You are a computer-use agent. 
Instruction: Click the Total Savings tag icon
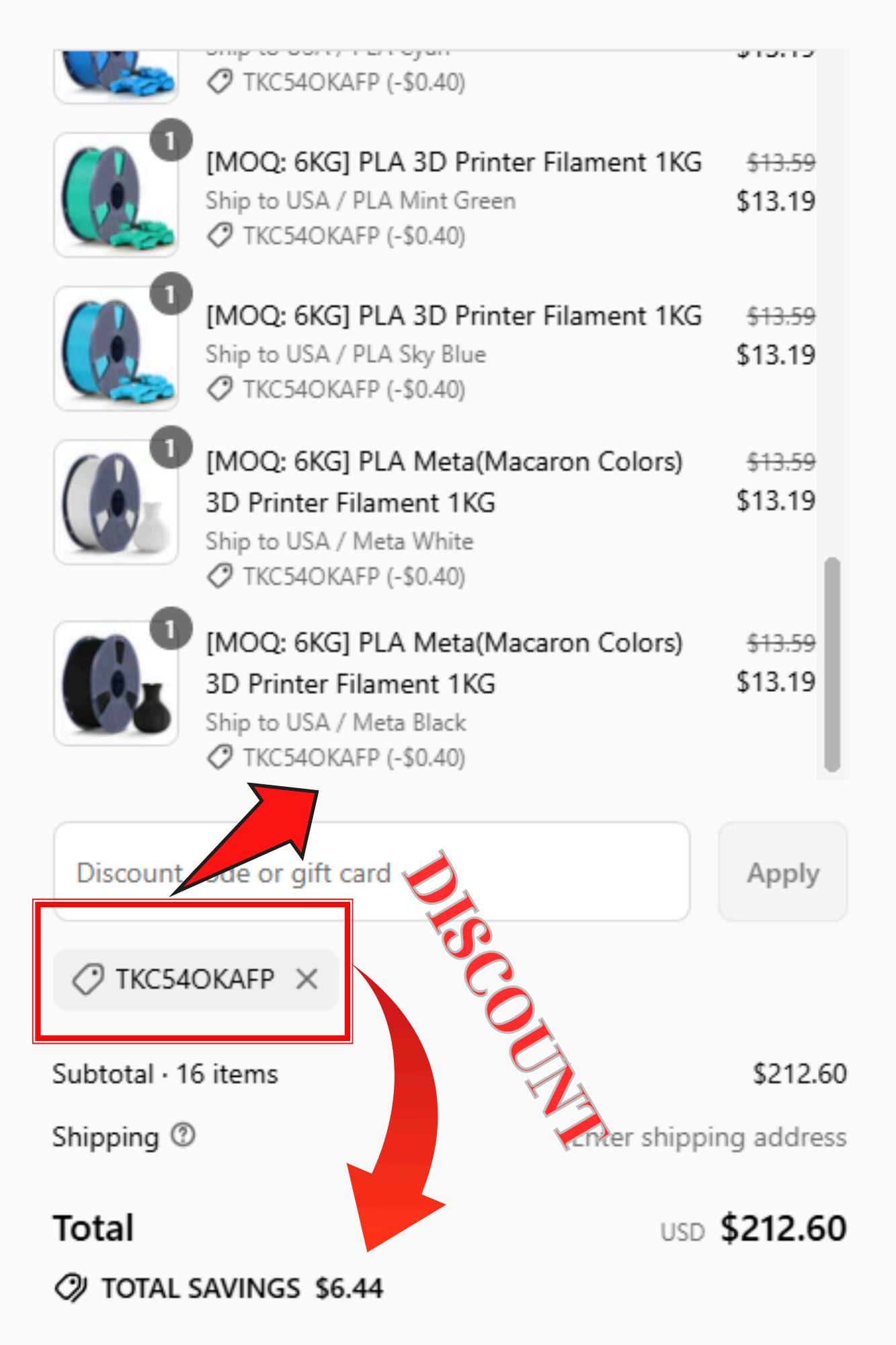click(71, 1289)
